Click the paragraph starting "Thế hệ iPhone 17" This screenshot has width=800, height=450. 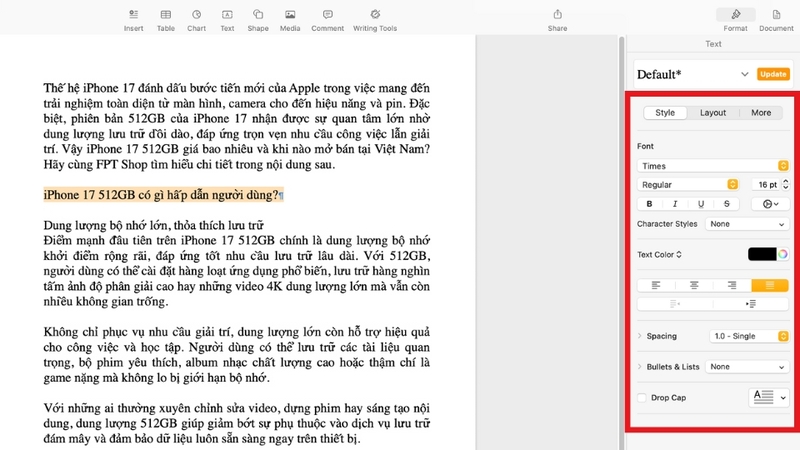pyautogui.click(x=237, y=126)
